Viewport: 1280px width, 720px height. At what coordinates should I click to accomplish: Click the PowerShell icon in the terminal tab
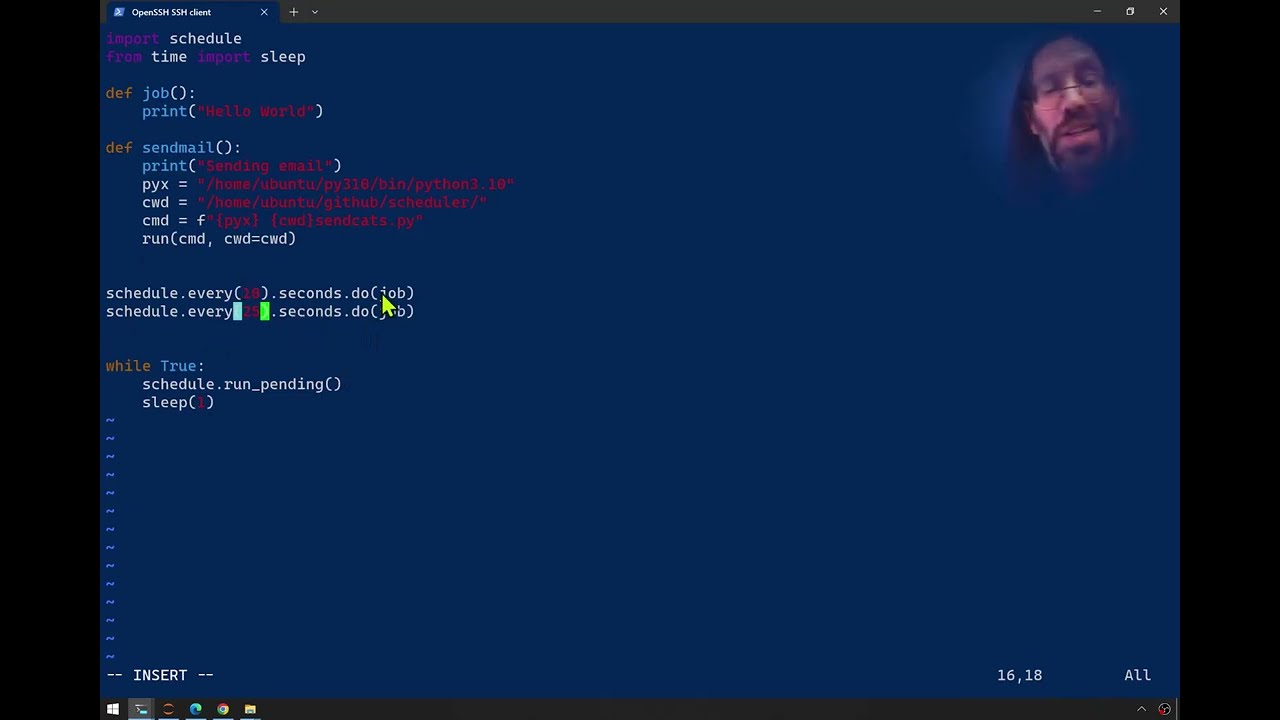[x=119, y=12]
